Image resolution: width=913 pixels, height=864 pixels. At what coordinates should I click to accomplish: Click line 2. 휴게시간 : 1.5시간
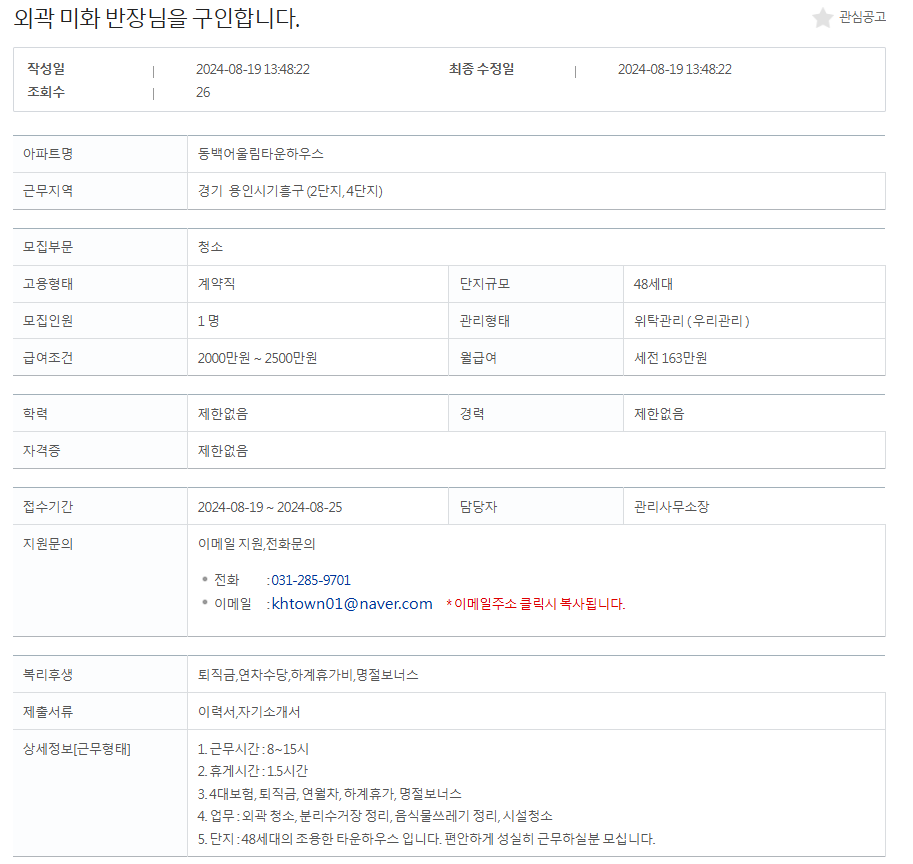[x=252, y=771]
